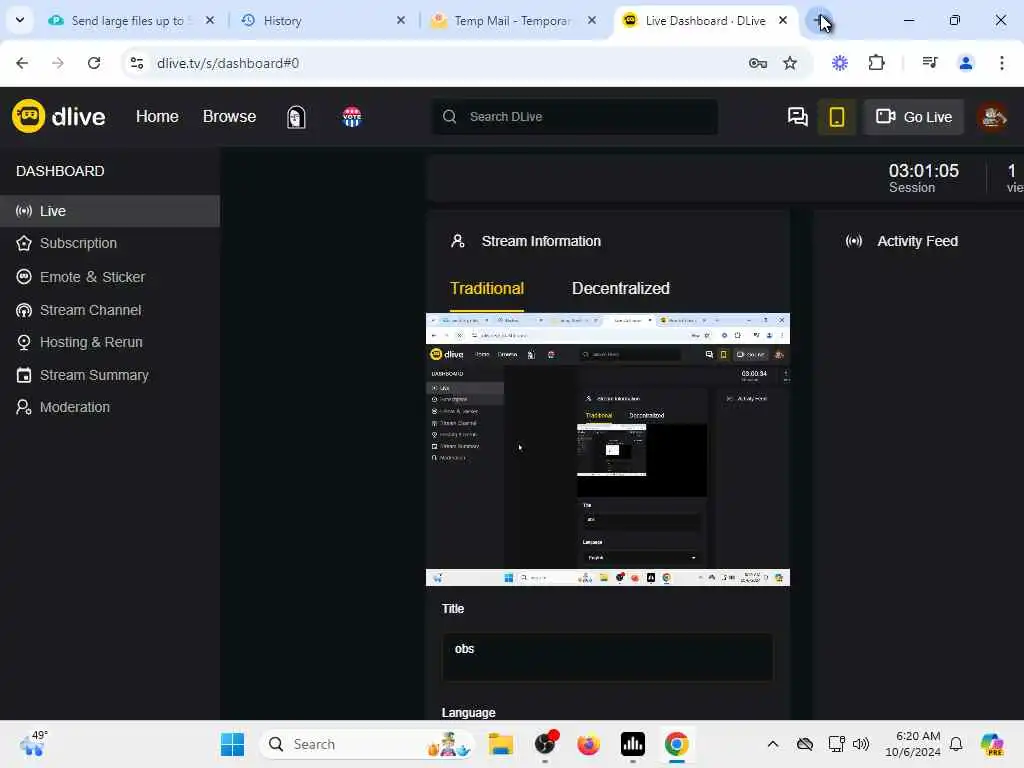The height and width of the screenshot is (768, 1024).
Task: Click the Vote badge icon in the DLive navbar
Action: coord(351,117)
